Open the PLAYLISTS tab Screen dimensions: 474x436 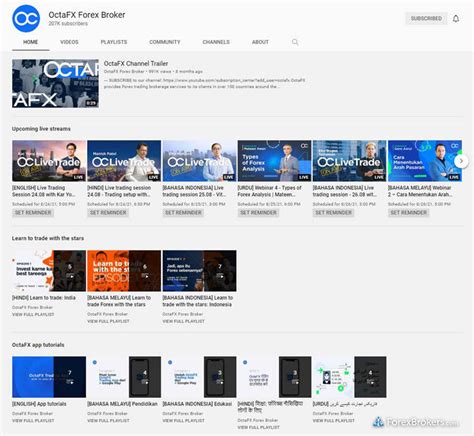(x=114, y=42)
